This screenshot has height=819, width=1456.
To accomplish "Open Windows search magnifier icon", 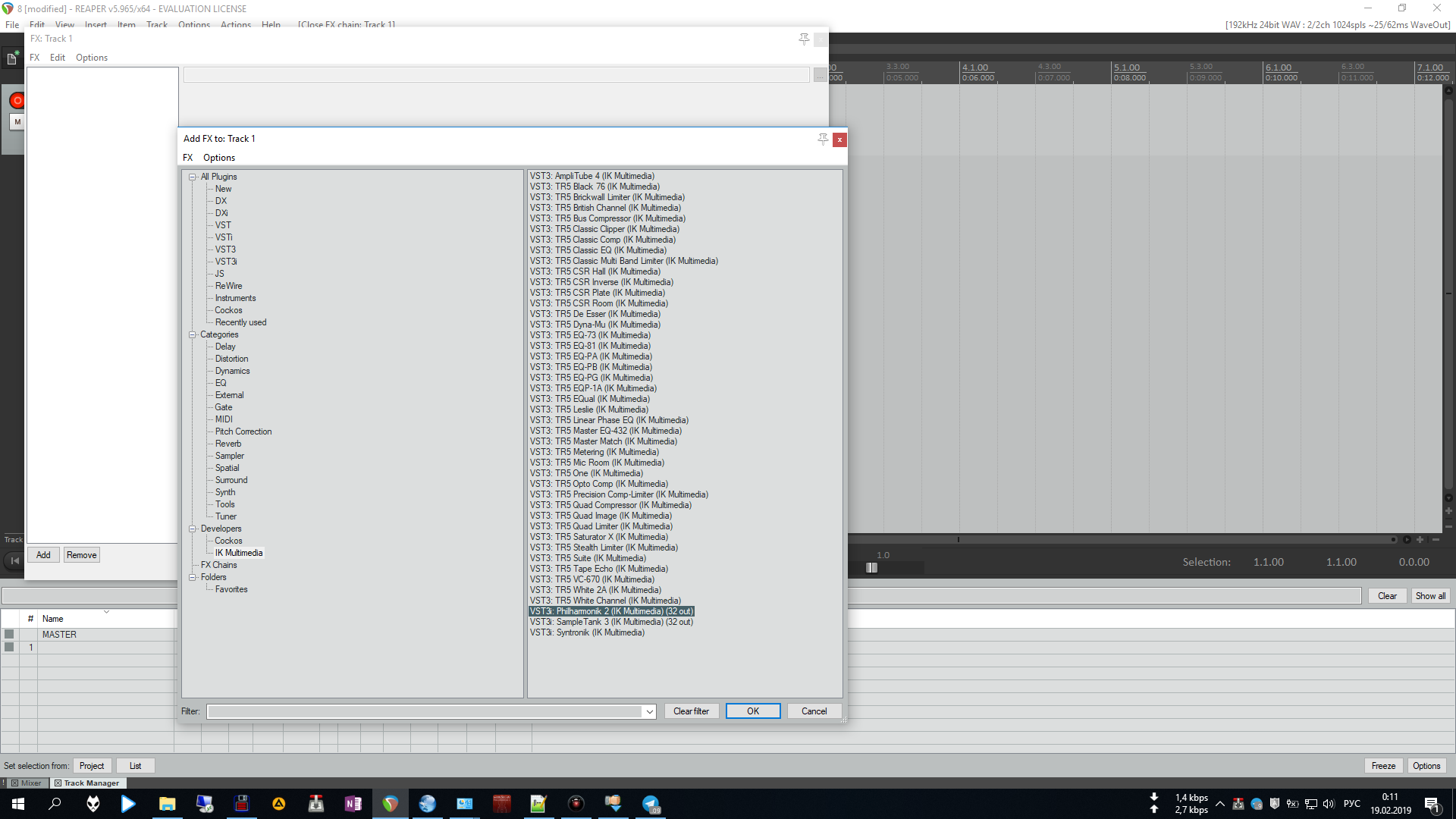I will click(x=55, y=804).
